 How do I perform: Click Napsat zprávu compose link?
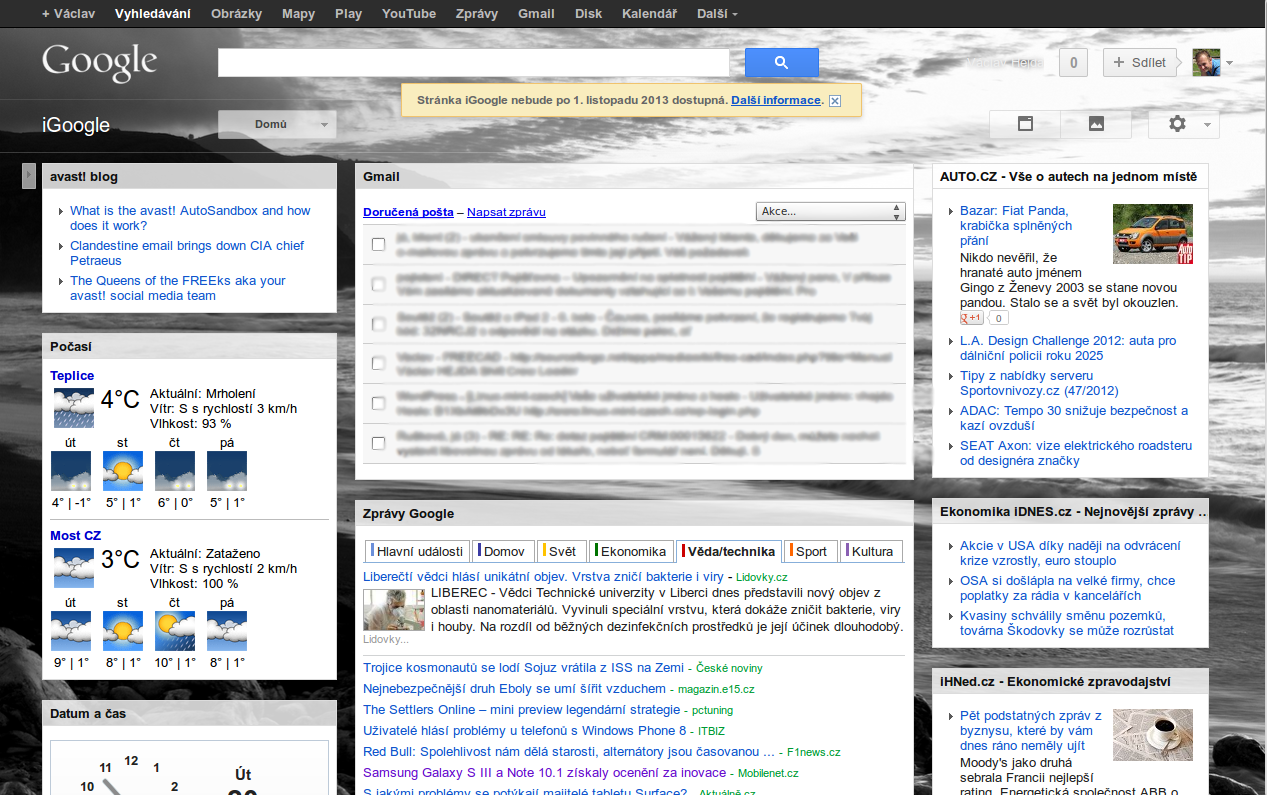click(x=506, y=212)
